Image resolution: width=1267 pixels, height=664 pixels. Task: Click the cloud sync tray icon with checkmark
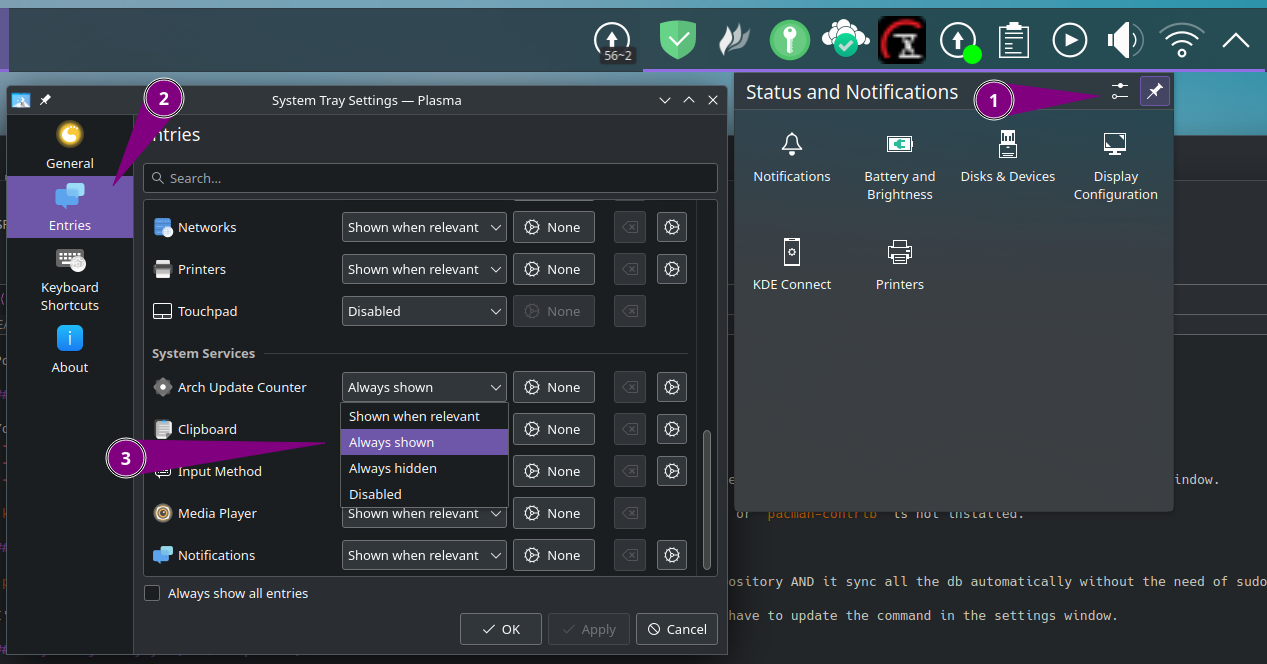coord(844,40)
